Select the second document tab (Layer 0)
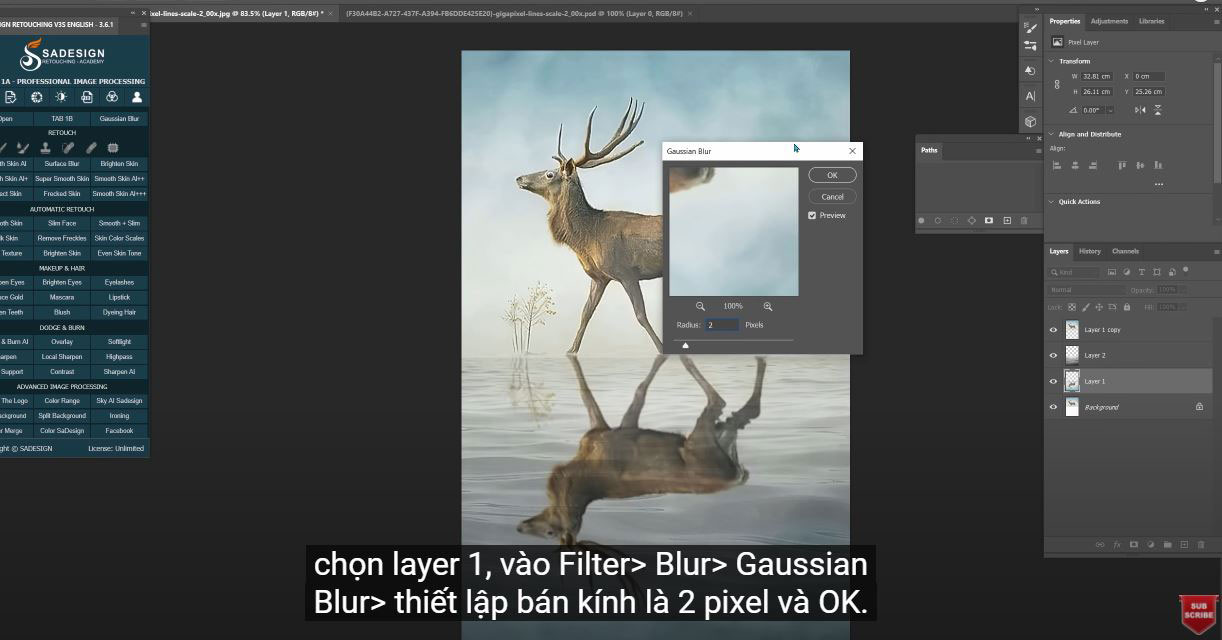Viewport: 1222px width, 640px height. point(514,14)
